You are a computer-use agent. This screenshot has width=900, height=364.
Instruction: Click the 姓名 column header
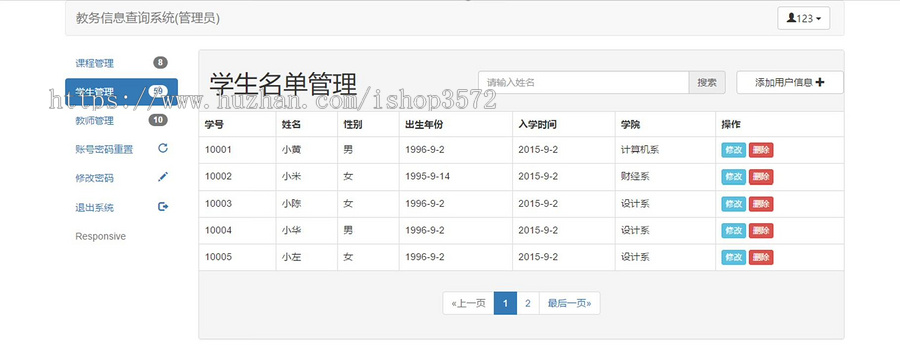(291, 125)
